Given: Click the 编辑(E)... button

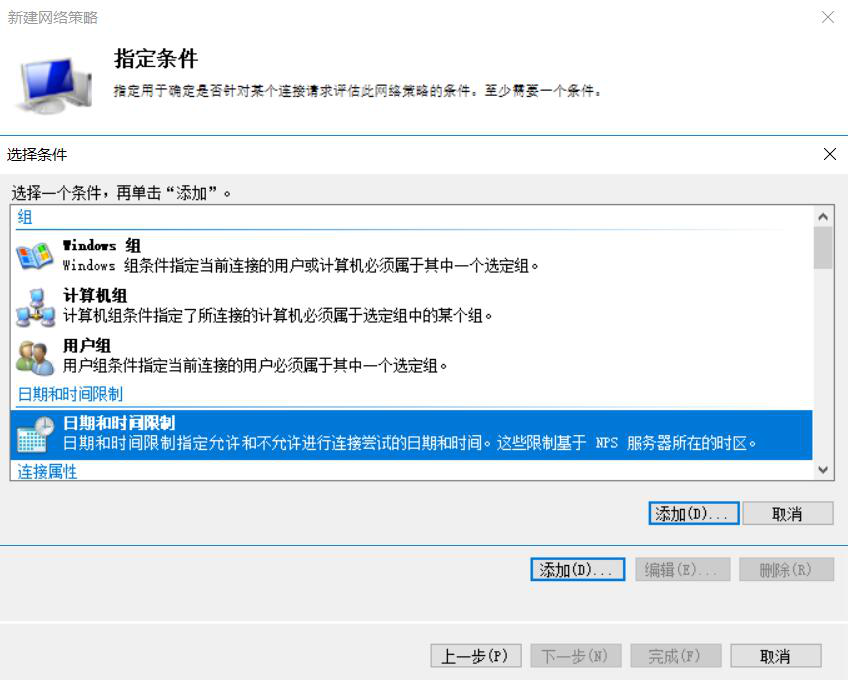Looking at the screenshot, I should click(x=683, y=570).
